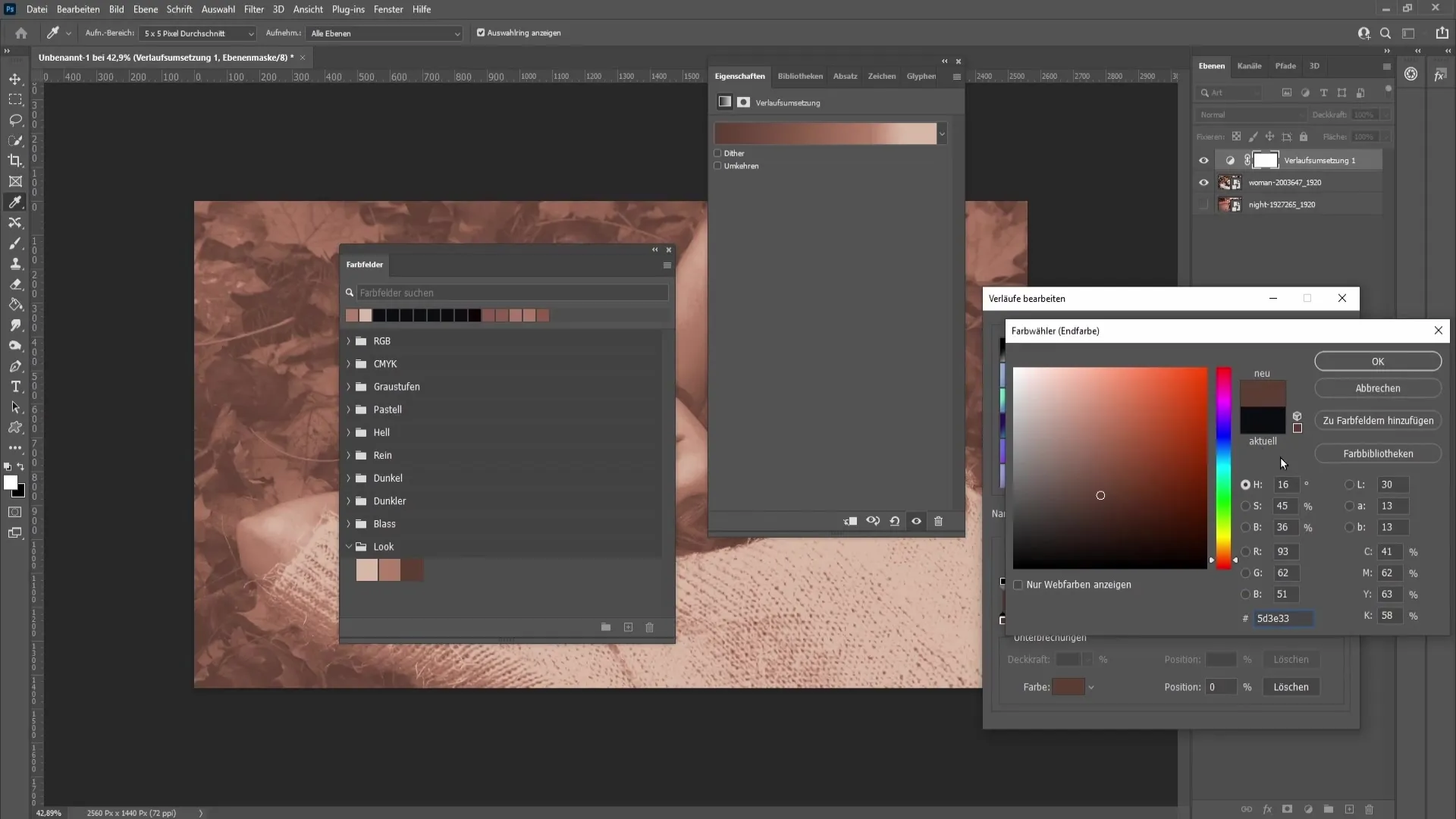
Task: Select the Eyedropper tool in the toolbar
Action: click(x=15, y=202)
